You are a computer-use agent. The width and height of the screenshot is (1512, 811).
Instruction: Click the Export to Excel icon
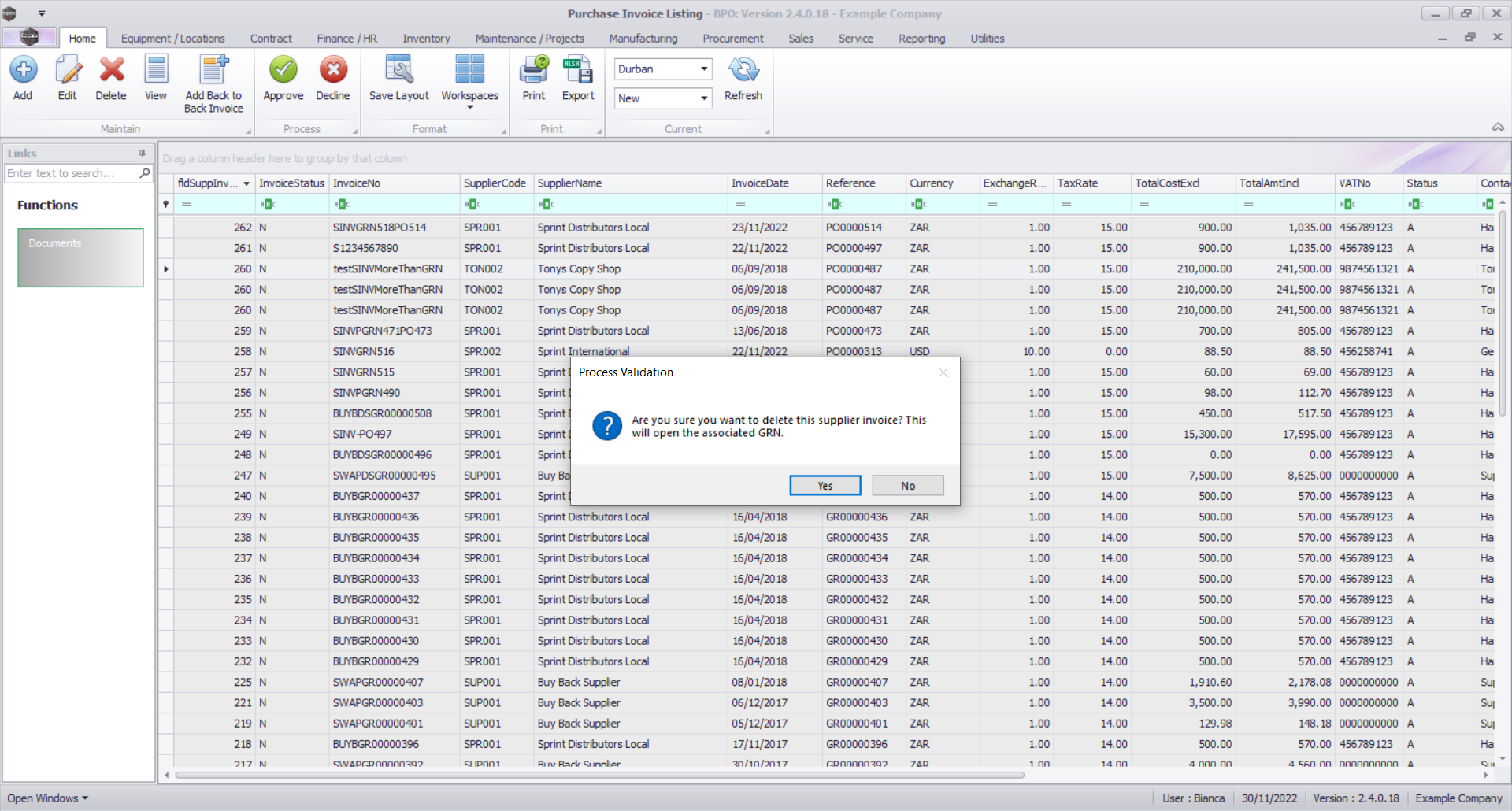[x=578, y=71]
